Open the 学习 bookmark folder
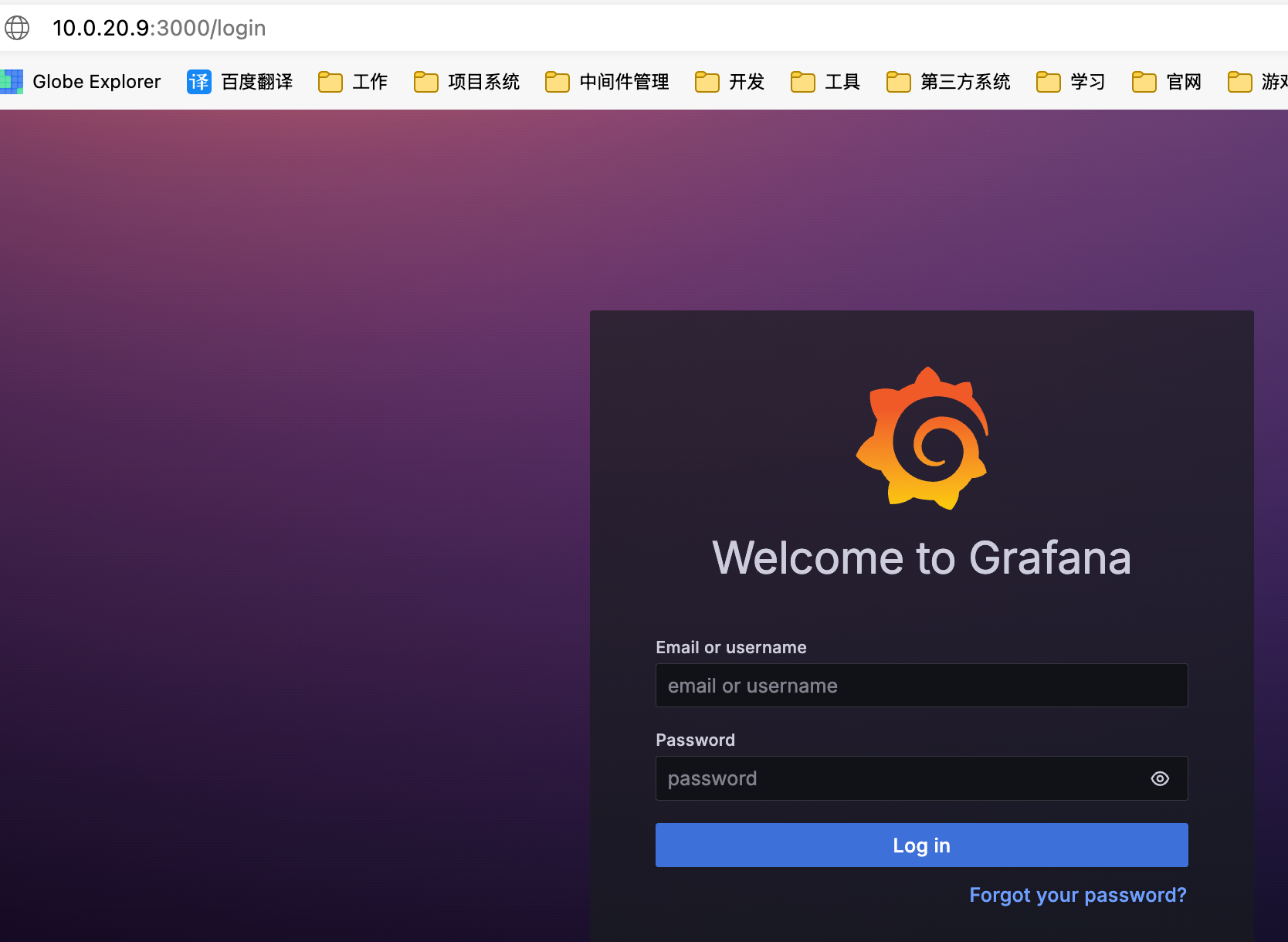Screen dimensions: 1288x942 point(1071,82)
